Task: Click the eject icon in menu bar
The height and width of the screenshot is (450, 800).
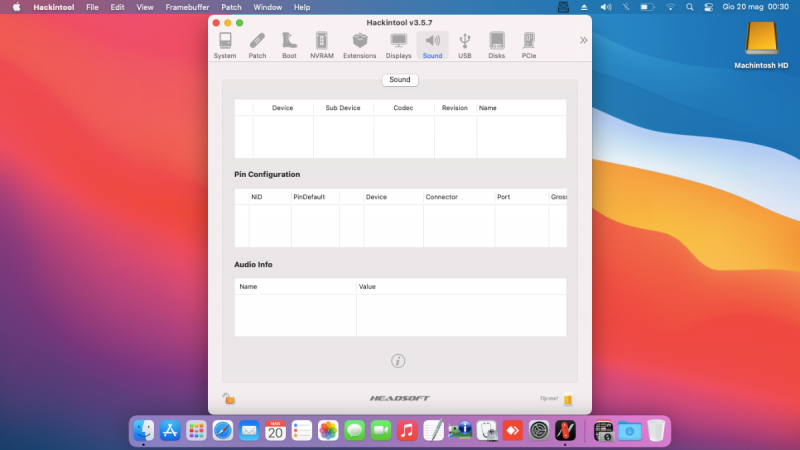Action: pyautogui.click(x=584, y=7)
